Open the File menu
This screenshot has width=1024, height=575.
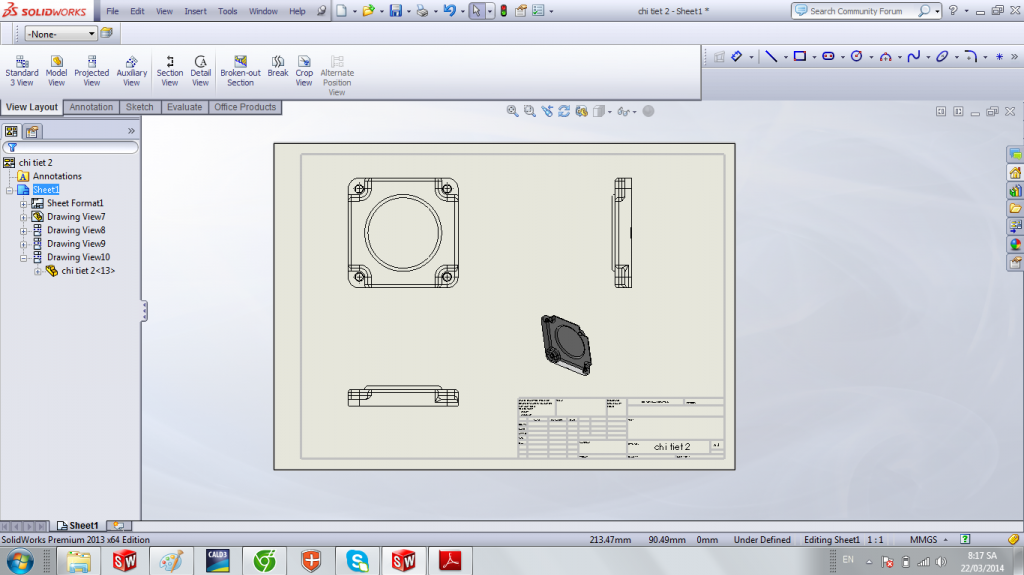point(112,11)
